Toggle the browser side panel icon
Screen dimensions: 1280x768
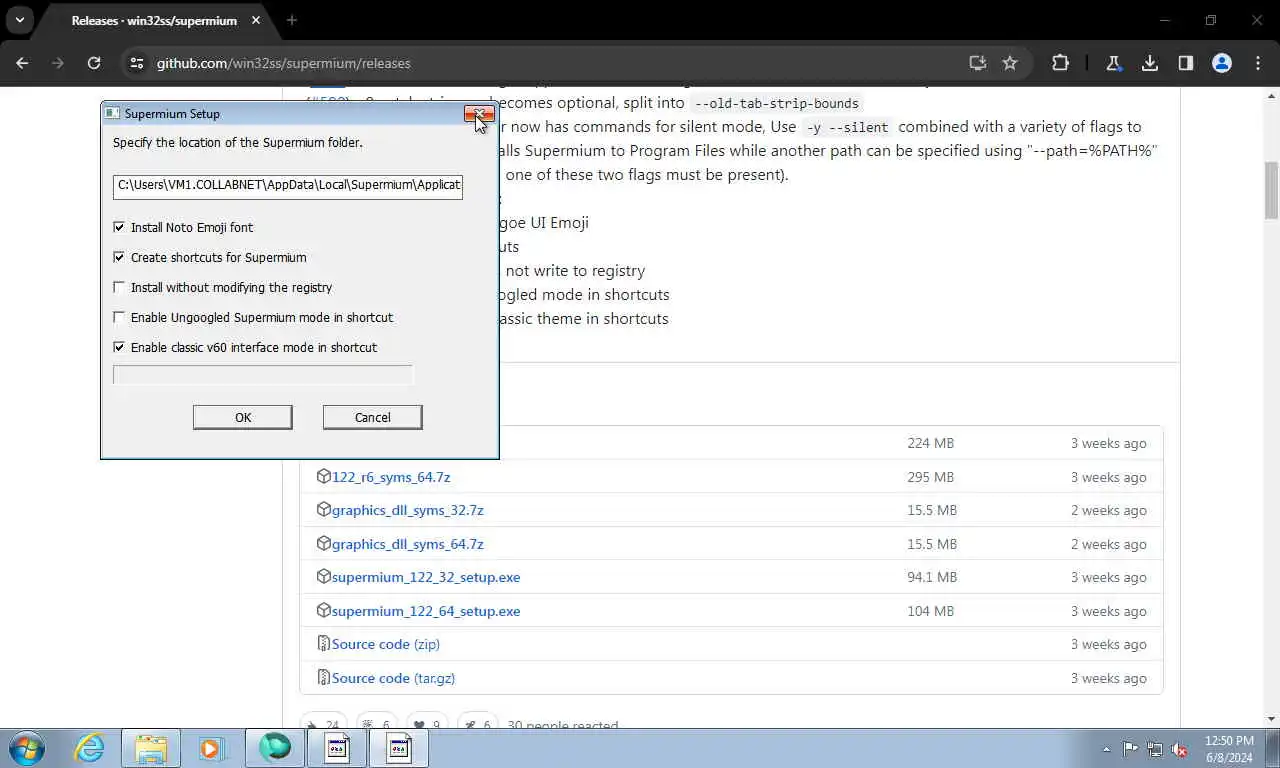coord(1186,63)
